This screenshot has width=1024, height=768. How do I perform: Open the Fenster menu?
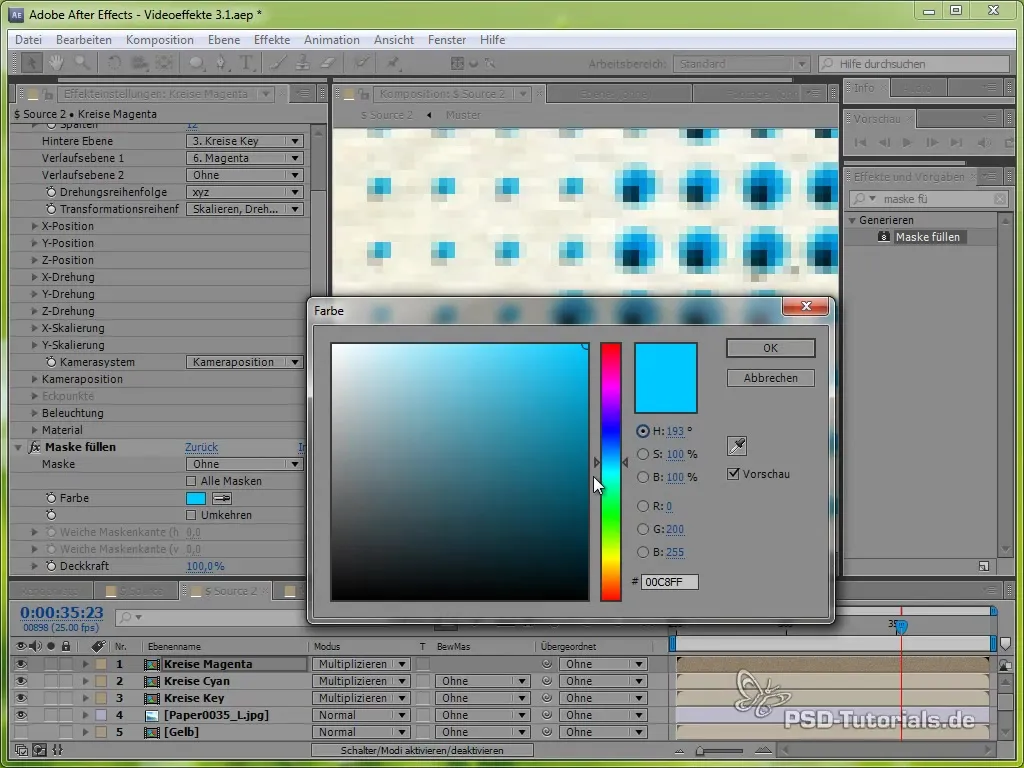447,40
